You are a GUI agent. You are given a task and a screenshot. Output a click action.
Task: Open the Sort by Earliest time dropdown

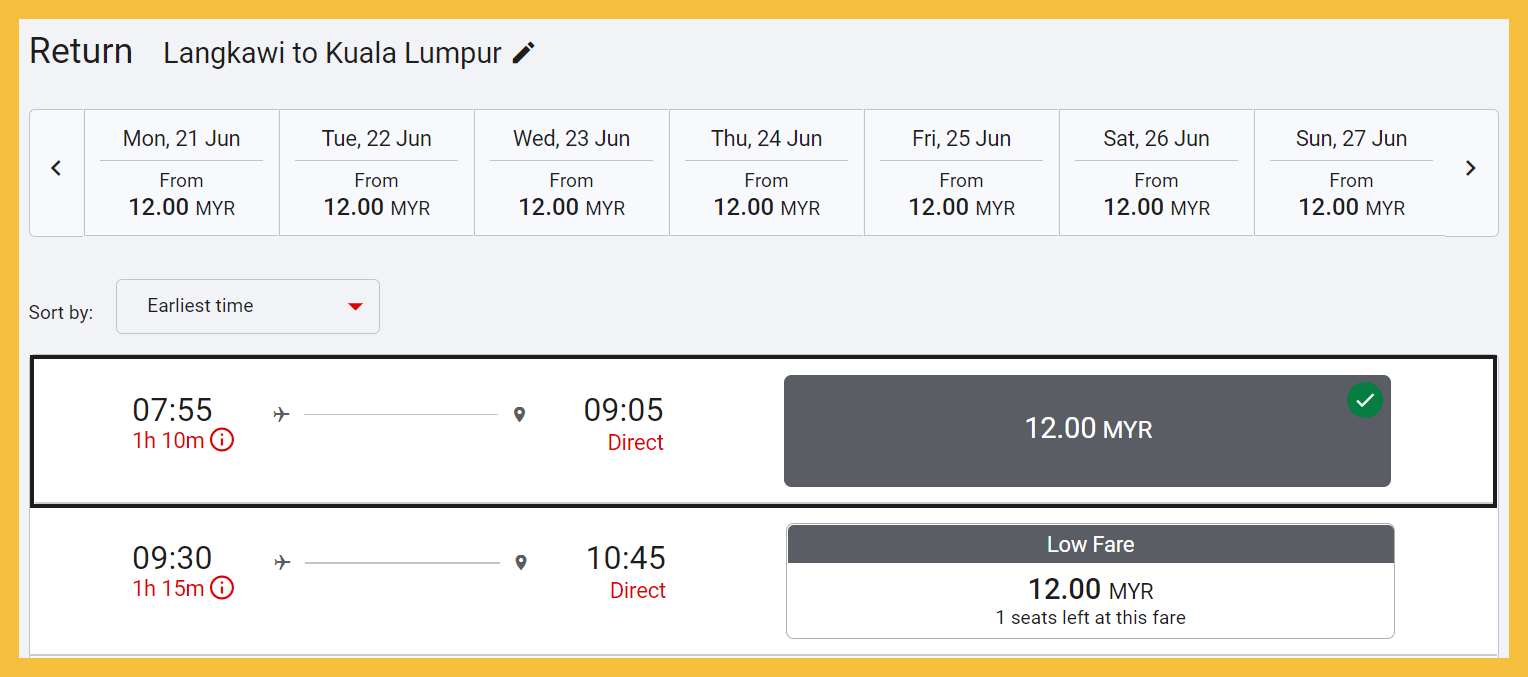247,306
